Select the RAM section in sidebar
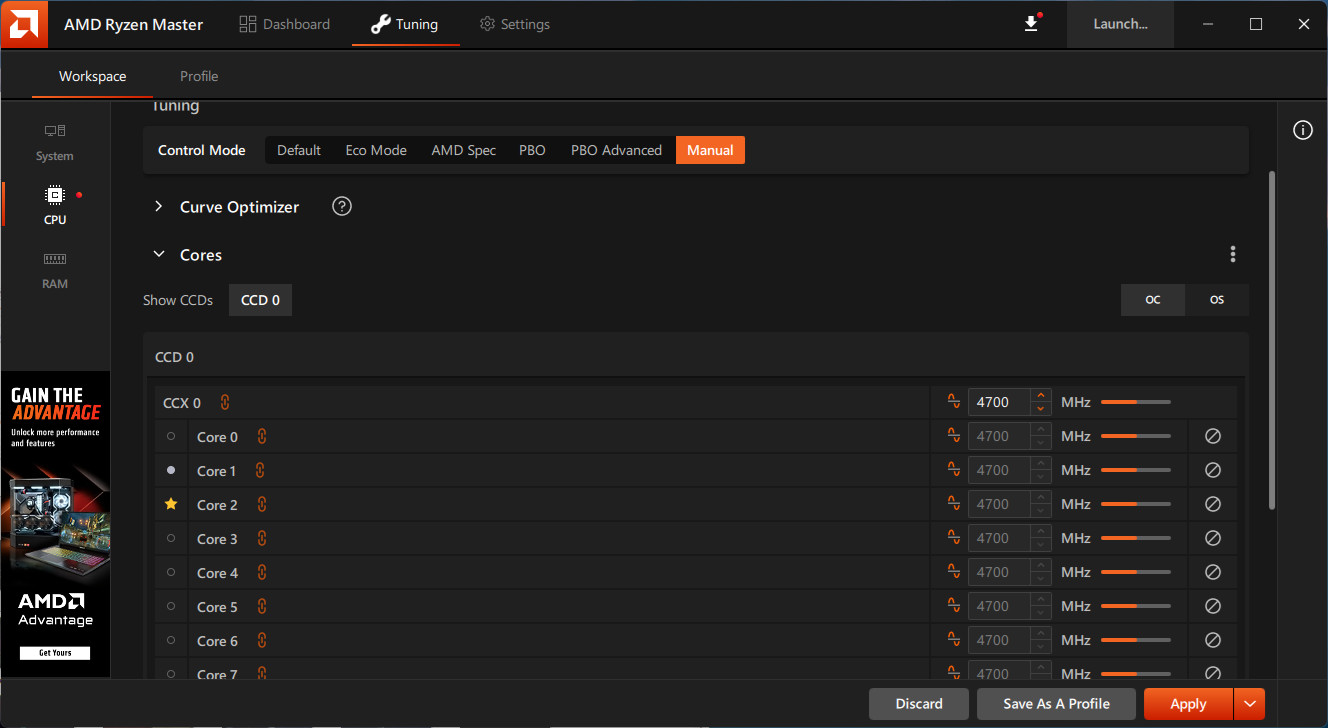This screenshot has width=1328, height=728. pos(55,271)
